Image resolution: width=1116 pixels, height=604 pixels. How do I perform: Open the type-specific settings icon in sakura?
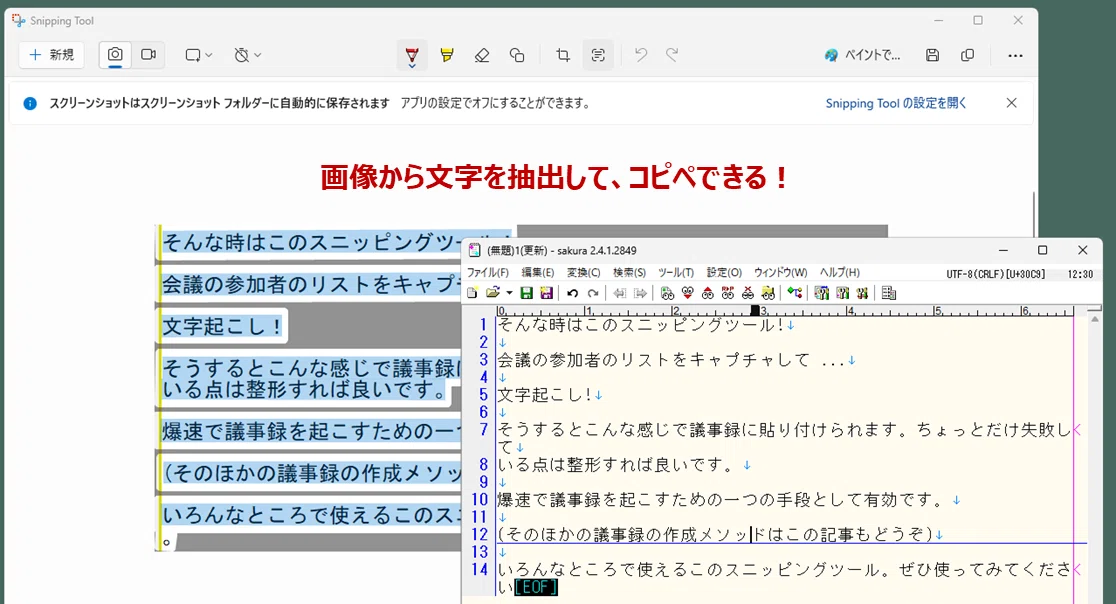click(x=842, y=293)
